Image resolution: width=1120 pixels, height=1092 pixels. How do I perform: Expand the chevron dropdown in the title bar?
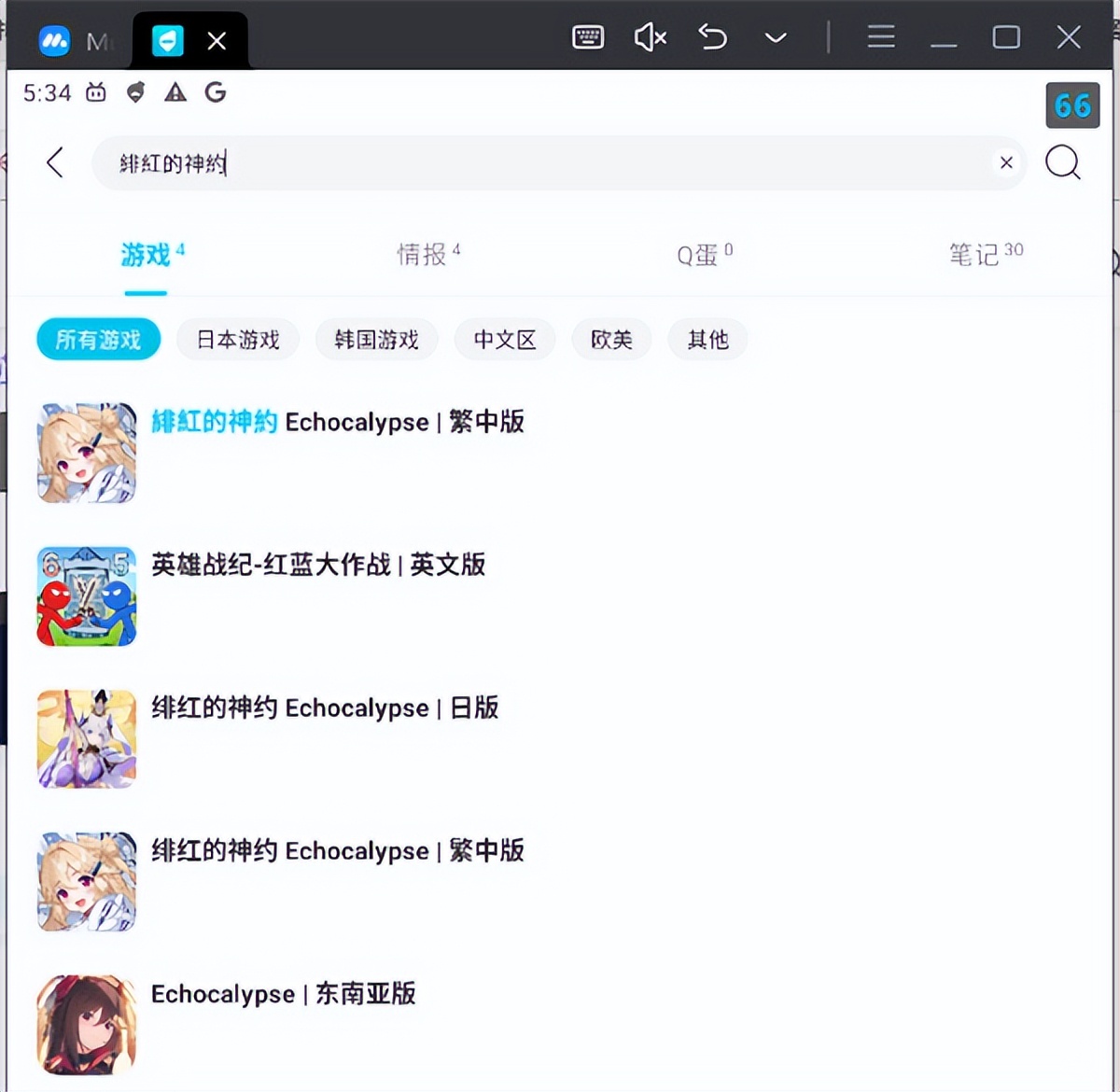coord(776,39)
